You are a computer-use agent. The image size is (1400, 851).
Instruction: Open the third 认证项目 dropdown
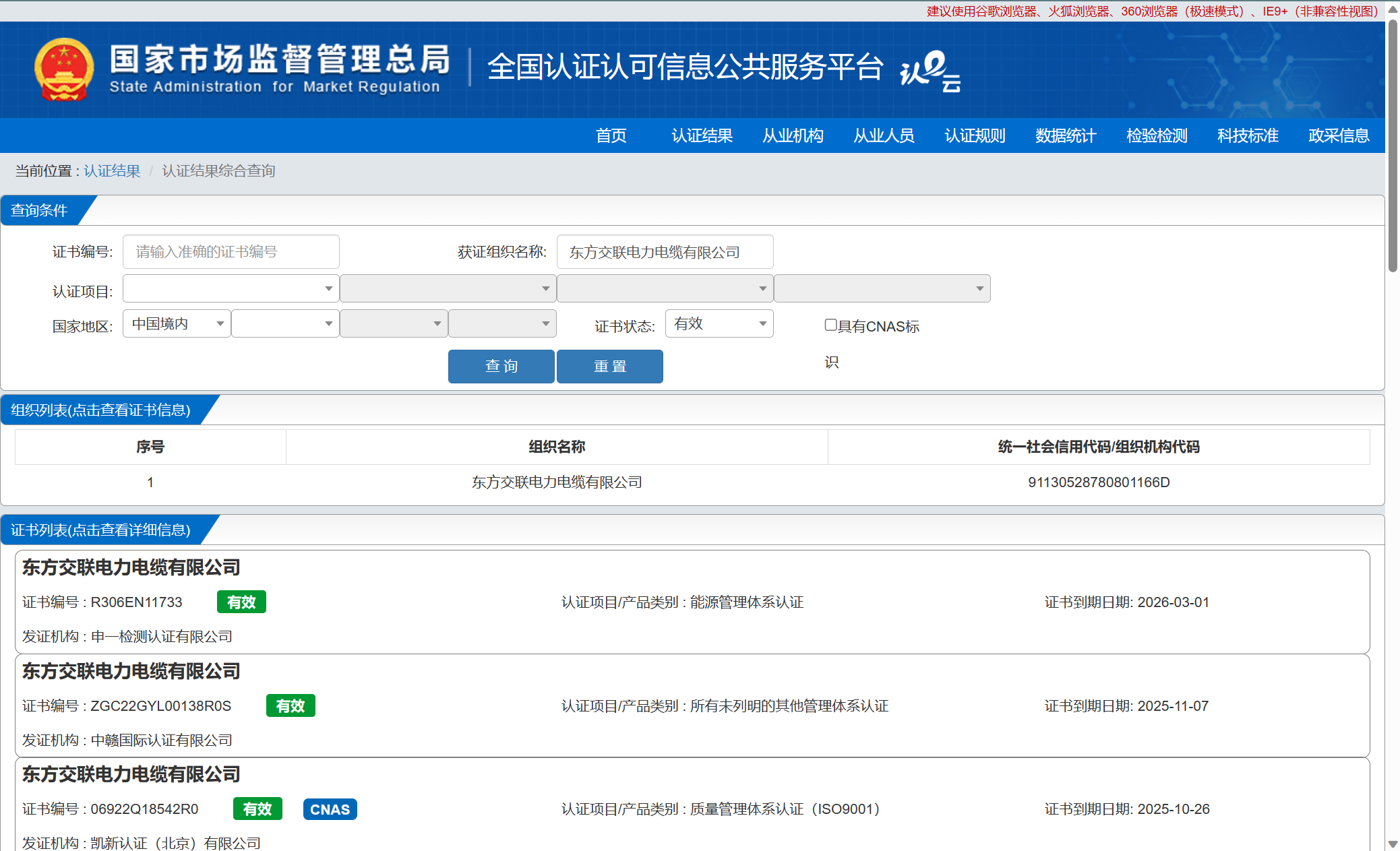tap(665, 288)
